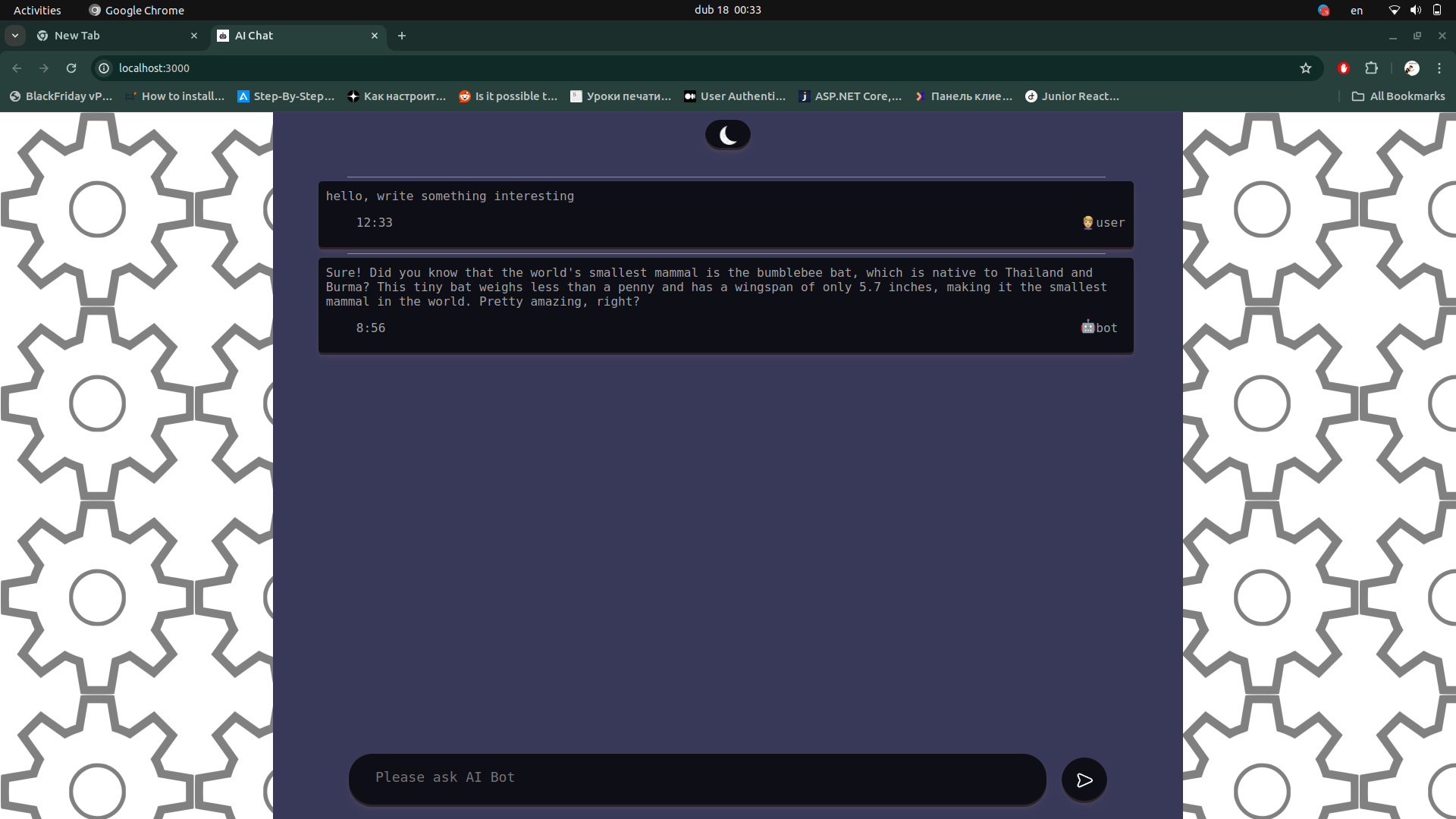Click the red ad blocker extension icon

(x=1343, y=68)
